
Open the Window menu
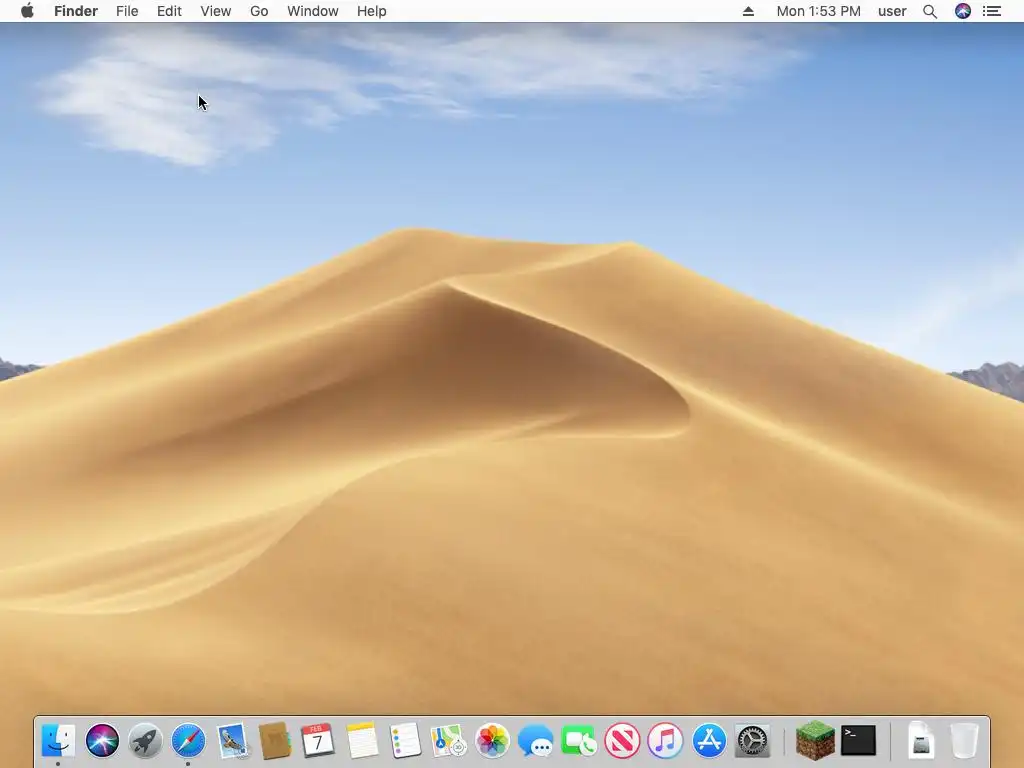pos(313,11)
